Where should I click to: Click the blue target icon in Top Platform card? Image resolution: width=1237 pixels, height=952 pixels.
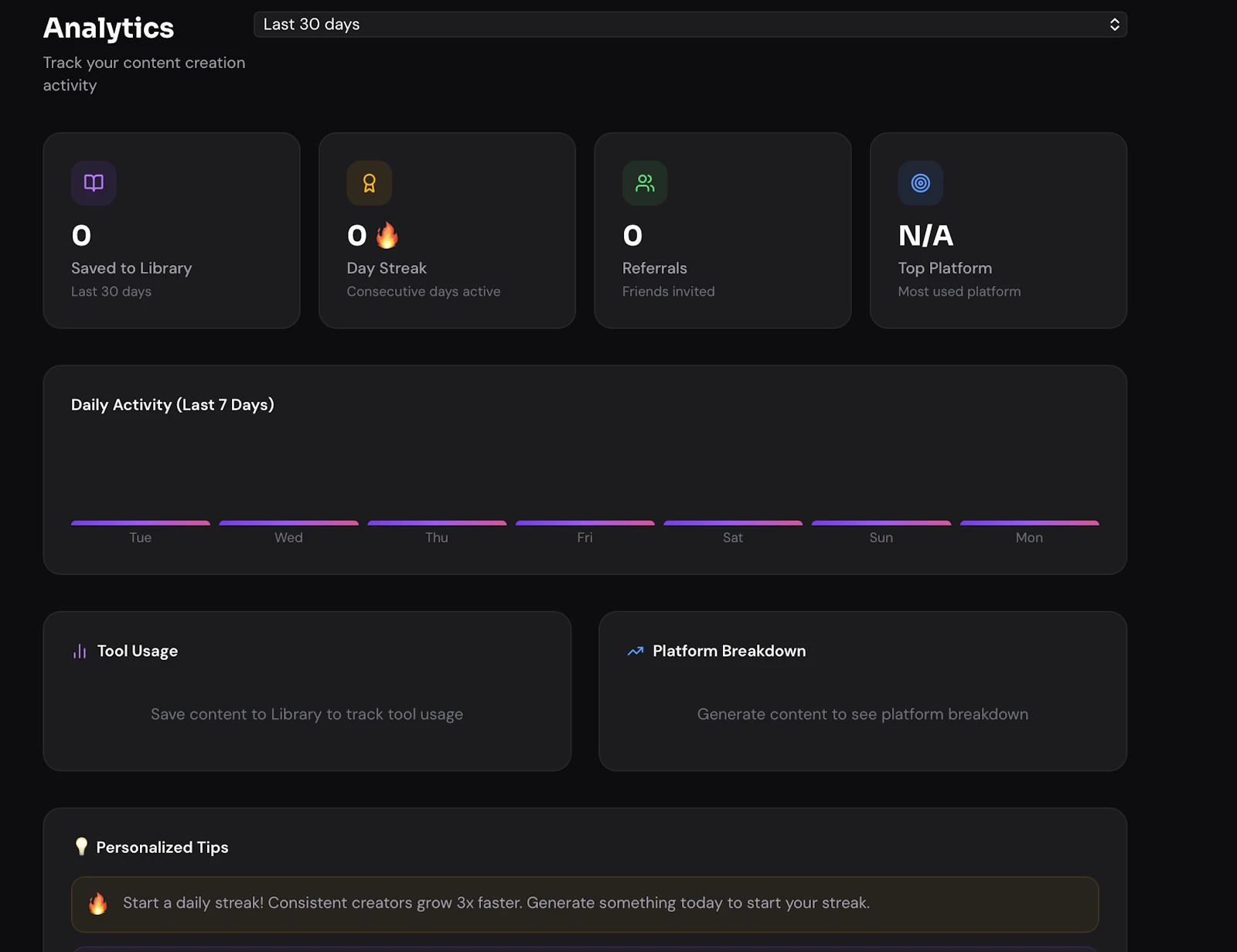[x=920, y=183]
